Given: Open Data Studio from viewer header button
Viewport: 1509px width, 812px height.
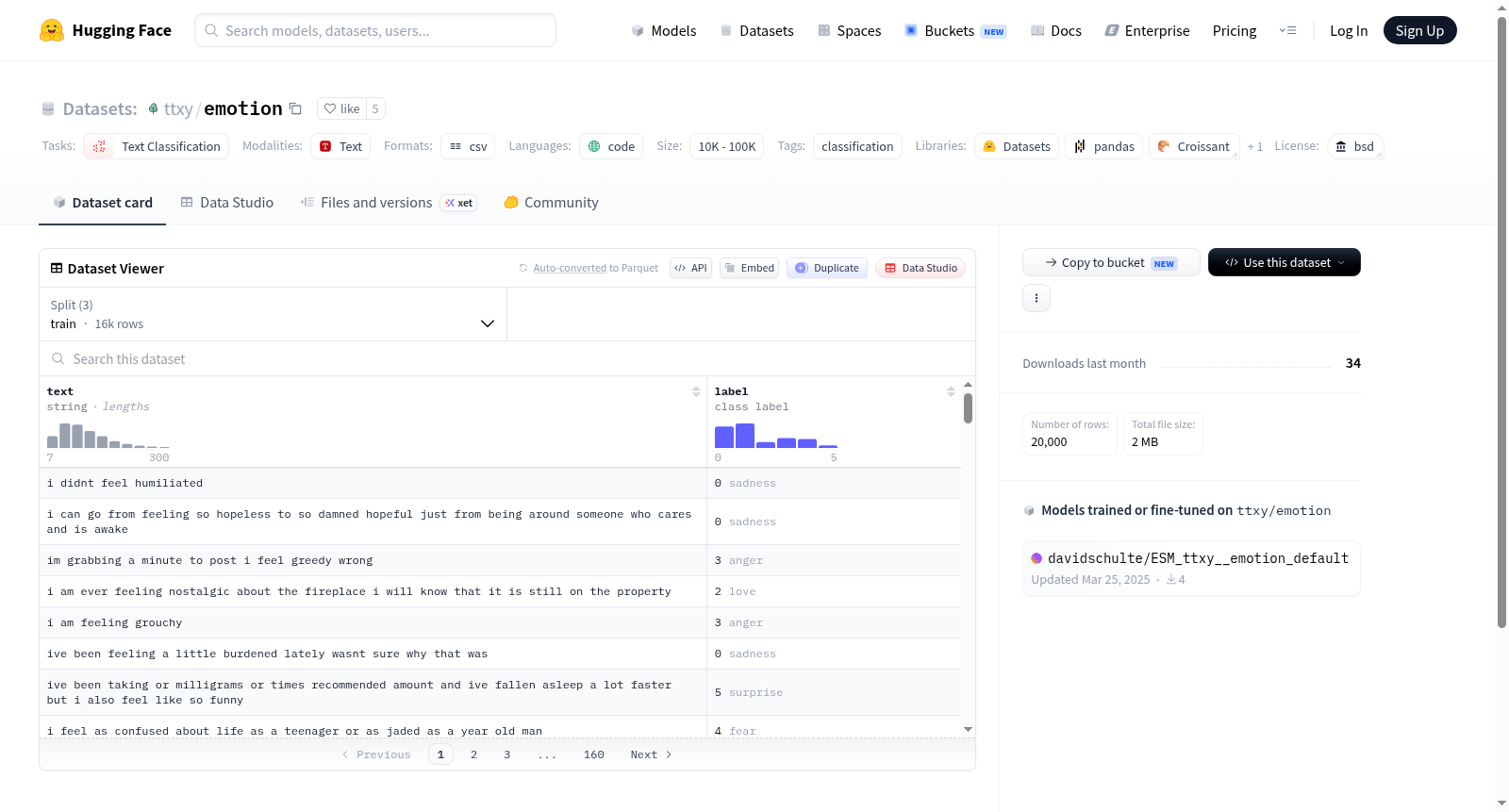Looking at the screenshot, I should click(x=920, y=268).
